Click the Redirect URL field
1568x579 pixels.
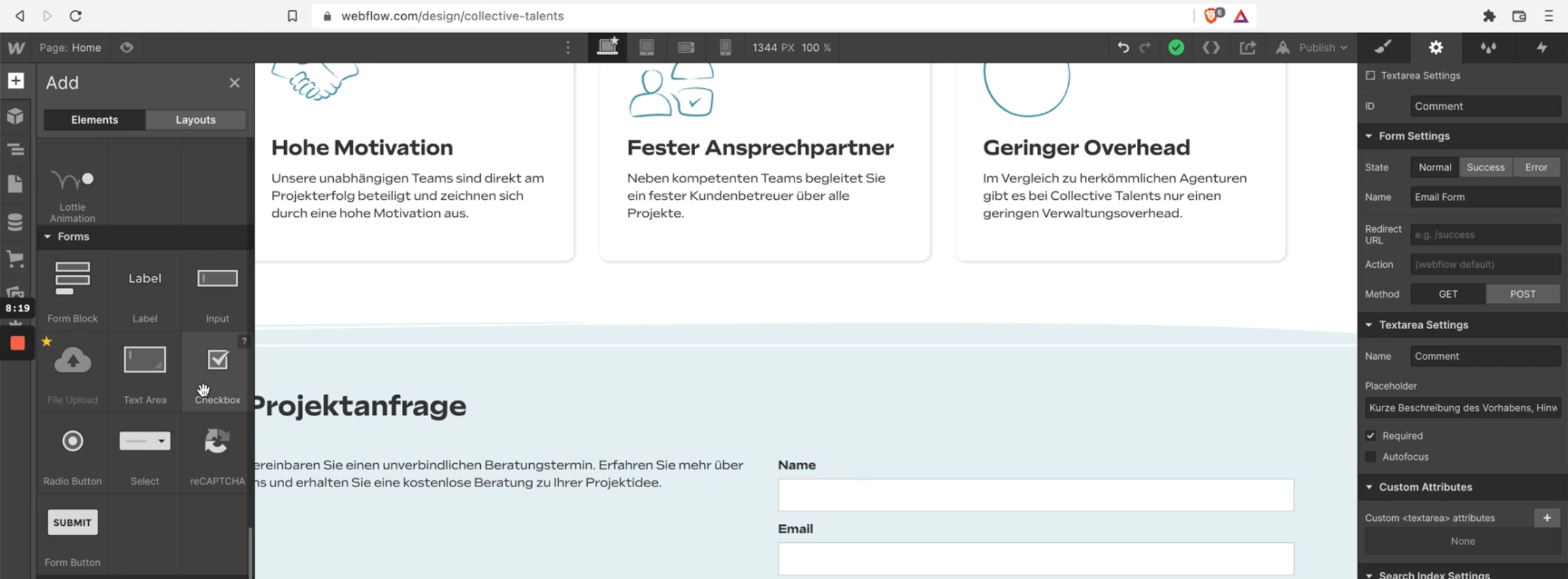coord(1485,235)
